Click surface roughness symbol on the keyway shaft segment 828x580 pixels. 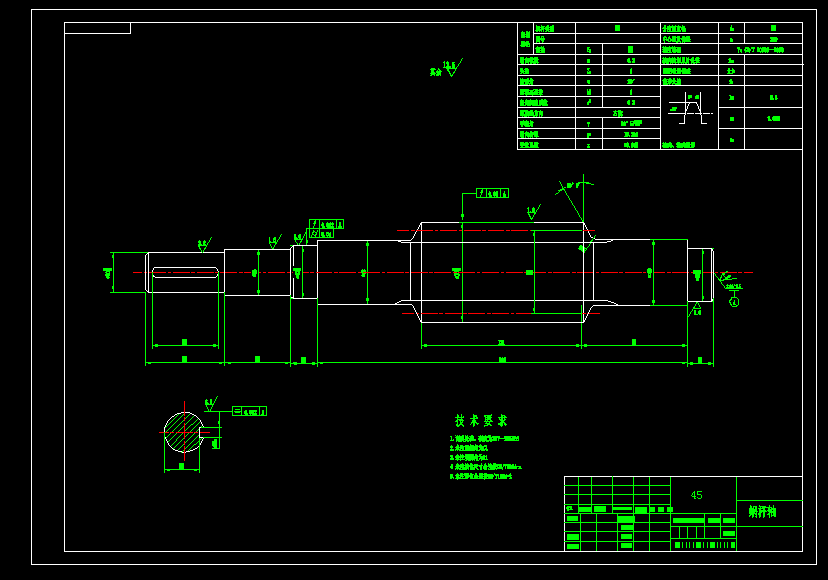coord(204,245)
